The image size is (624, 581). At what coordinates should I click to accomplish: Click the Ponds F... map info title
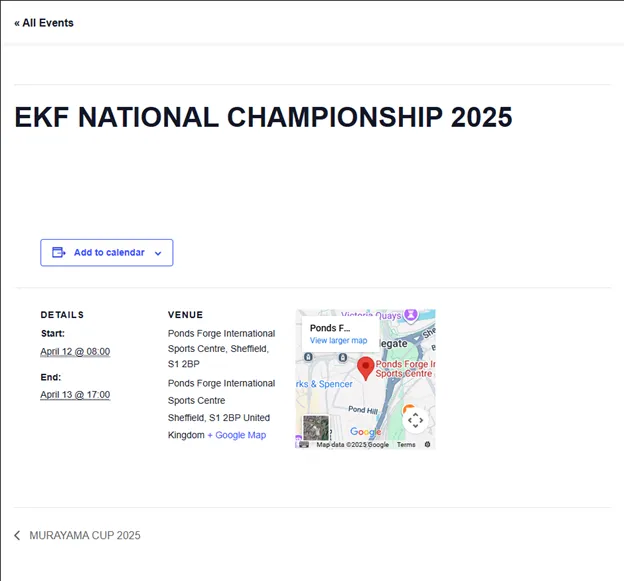(330, 328)
